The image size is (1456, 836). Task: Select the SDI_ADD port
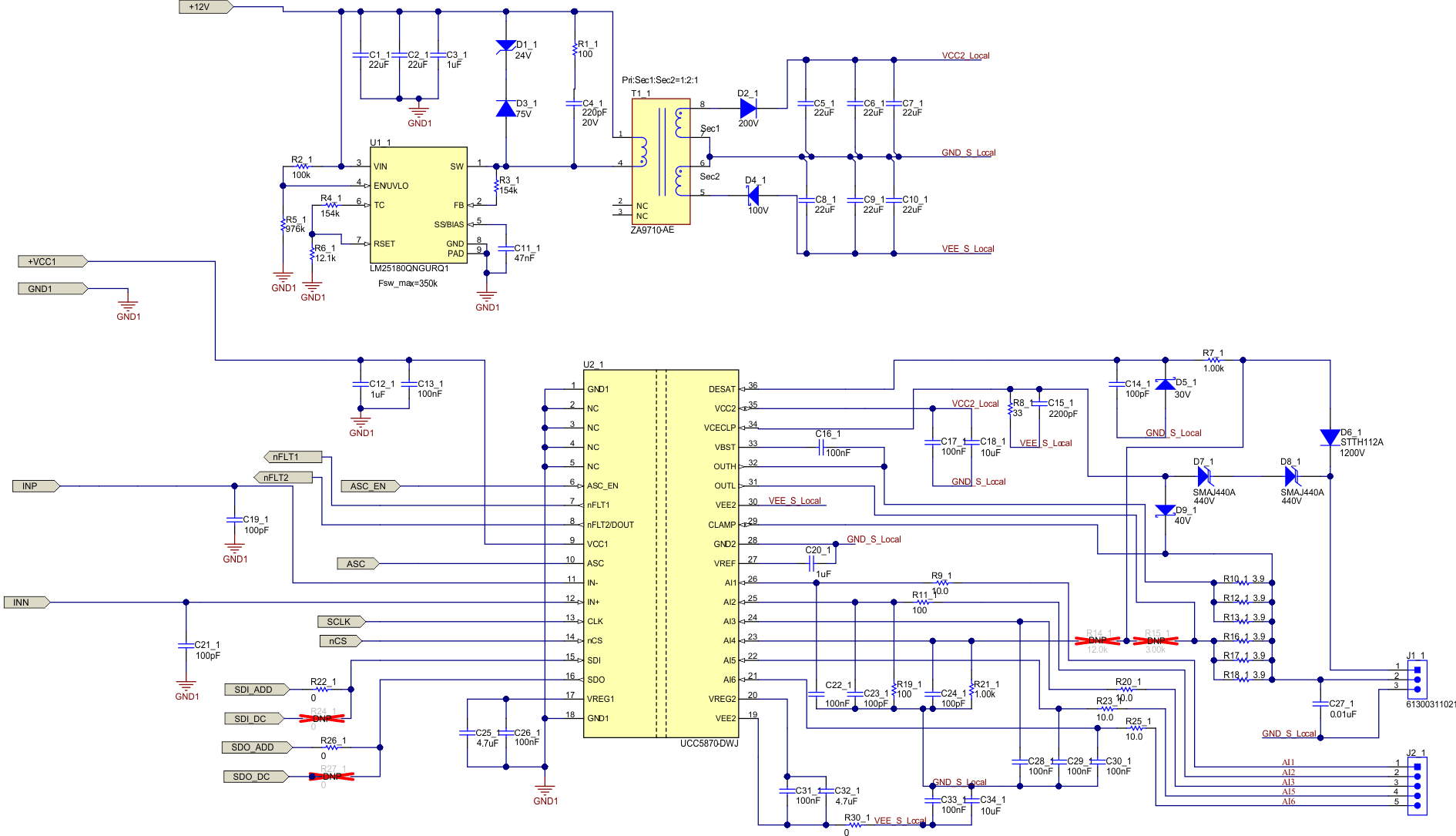pos(258,690)
